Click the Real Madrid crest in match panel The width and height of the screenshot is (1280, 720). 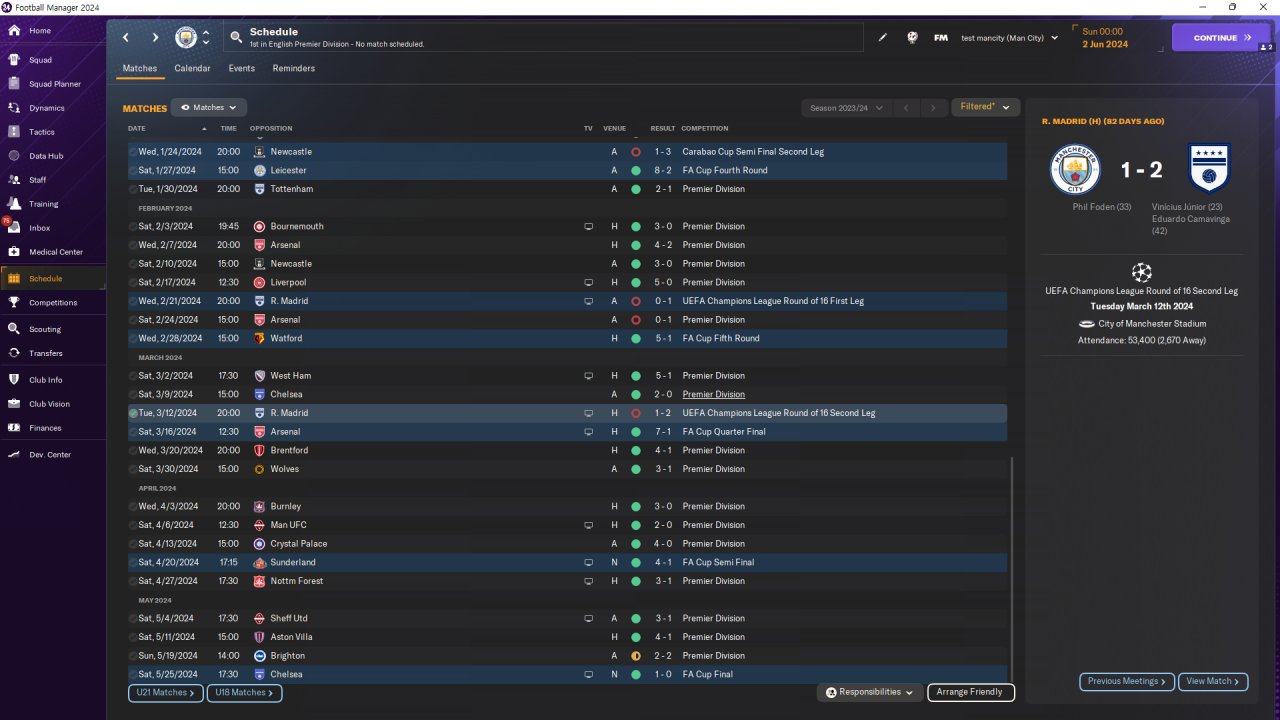1209,169
